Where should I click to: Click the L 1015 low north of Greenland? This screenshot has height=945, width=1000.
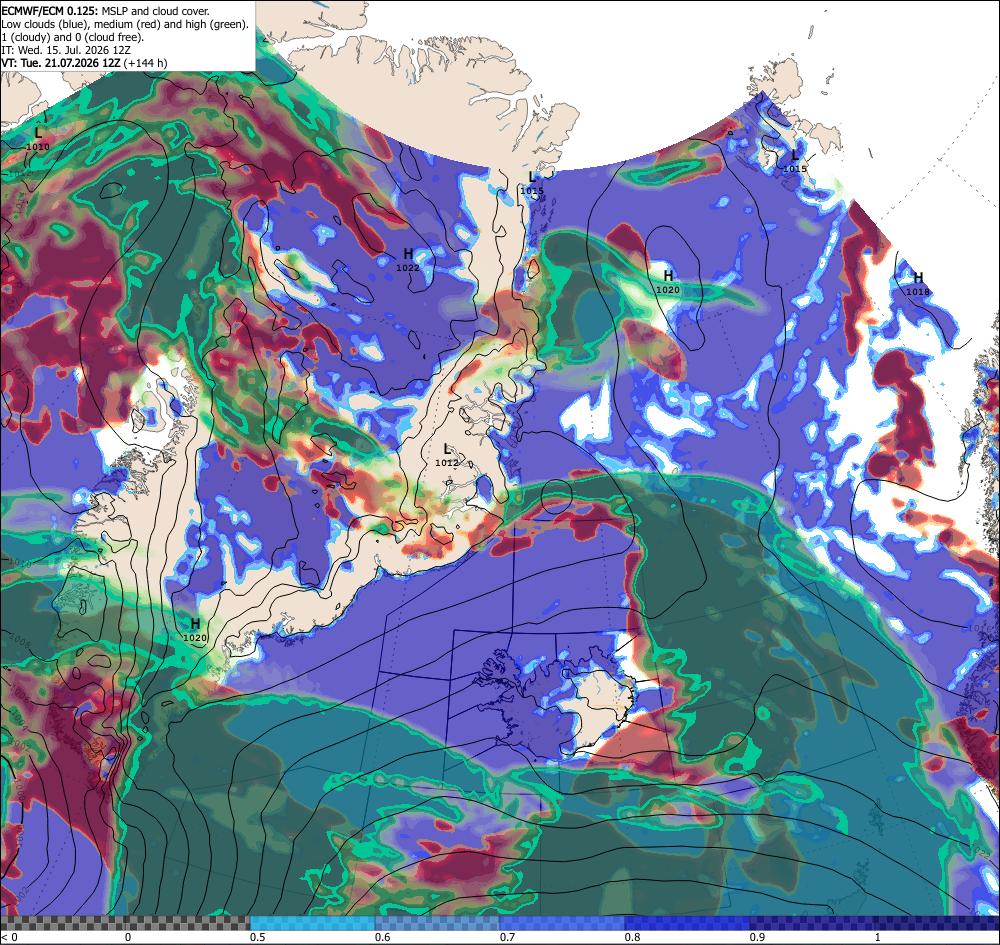click(x=532, y=183)
